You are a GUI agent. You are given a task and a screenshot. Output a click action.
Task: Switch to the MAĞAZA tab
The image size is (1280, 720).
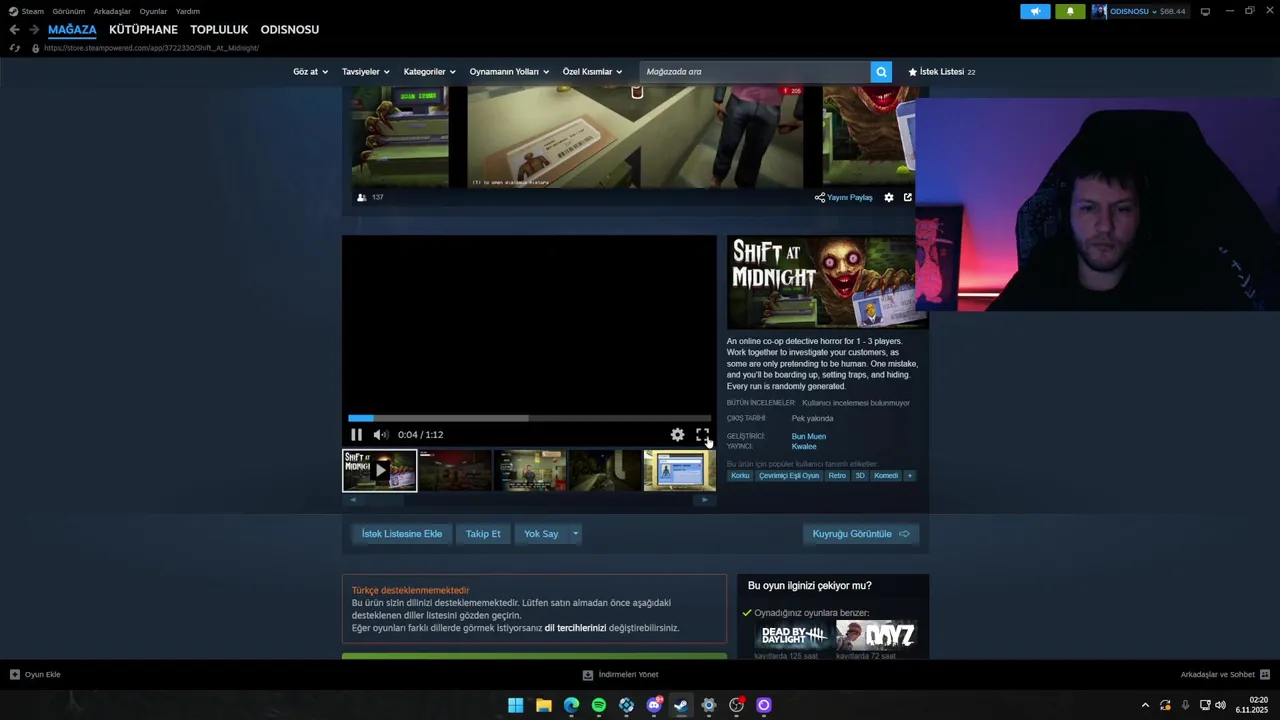tap(72, 30)
